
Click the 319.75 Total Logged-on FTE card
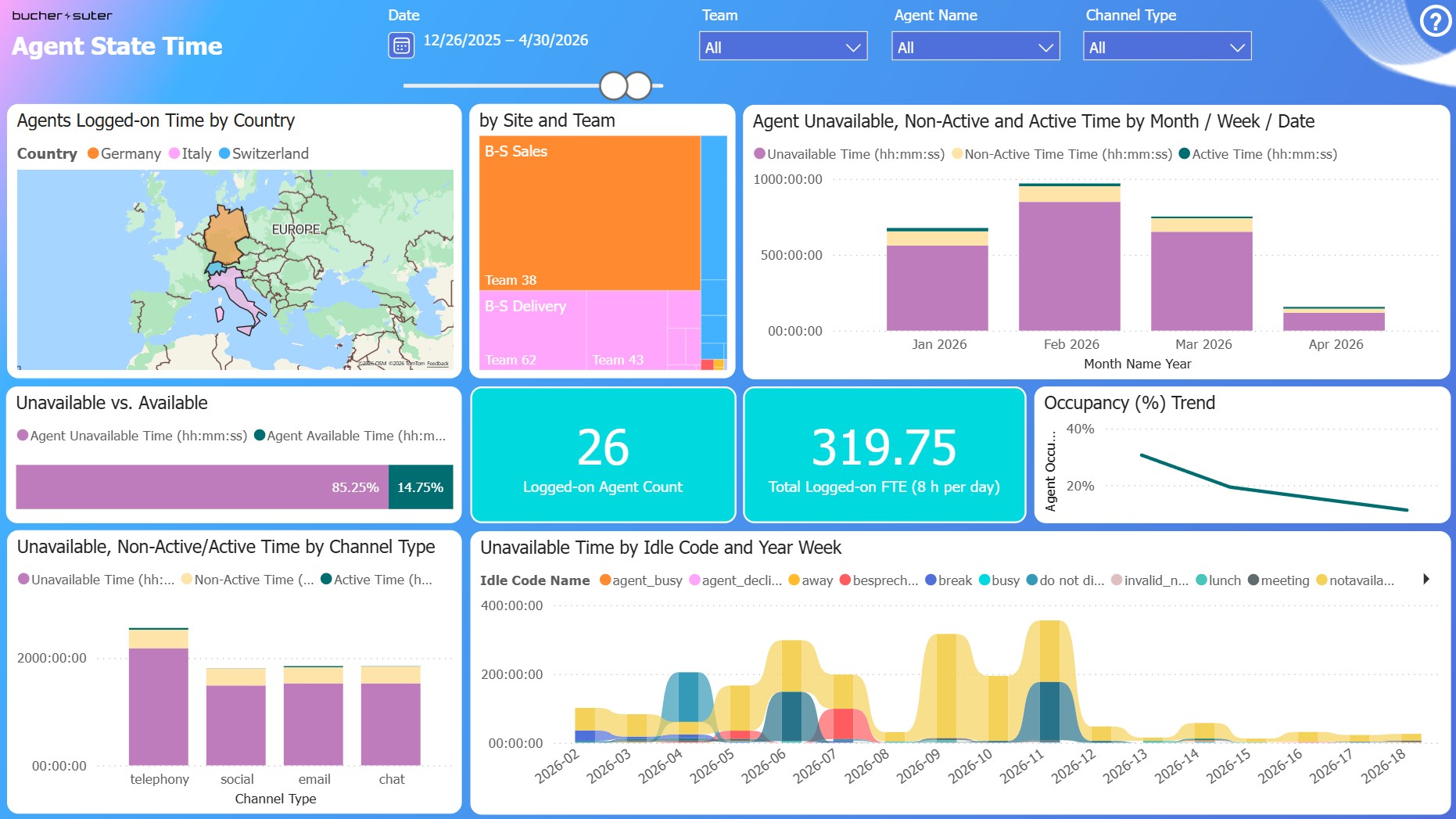[884, 455]
